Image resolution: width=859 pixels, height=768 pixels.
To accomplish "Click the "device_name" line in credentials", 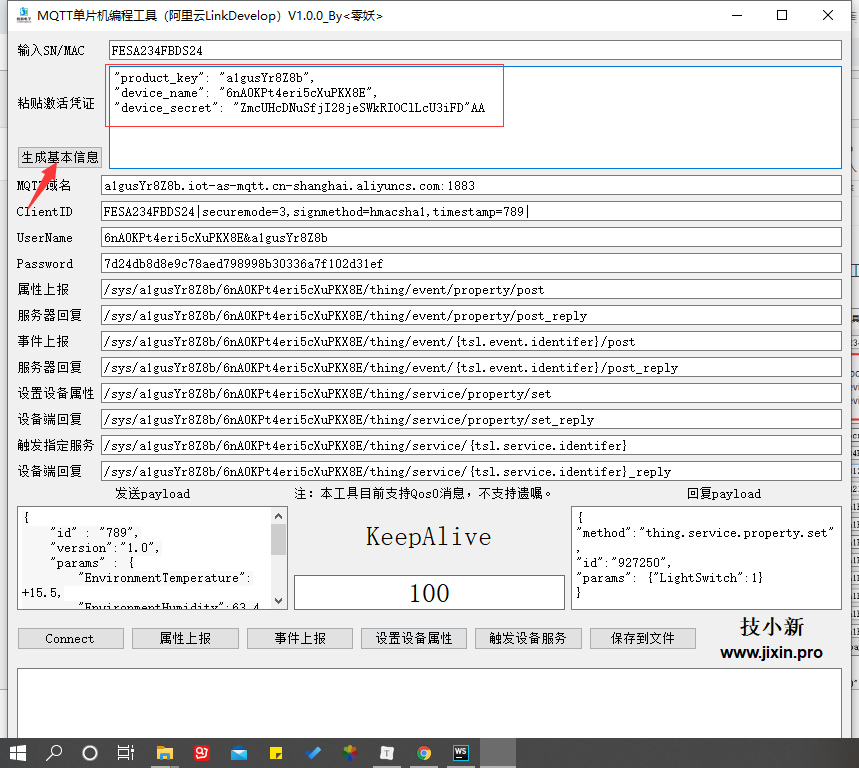I will (245, 93).
